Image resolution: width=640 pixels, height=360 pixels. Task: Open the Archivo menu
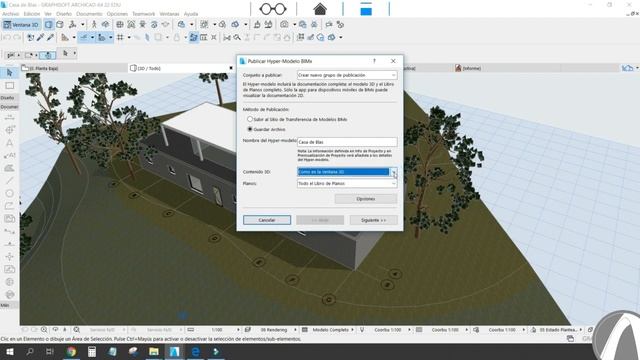[x=11, y=14]
